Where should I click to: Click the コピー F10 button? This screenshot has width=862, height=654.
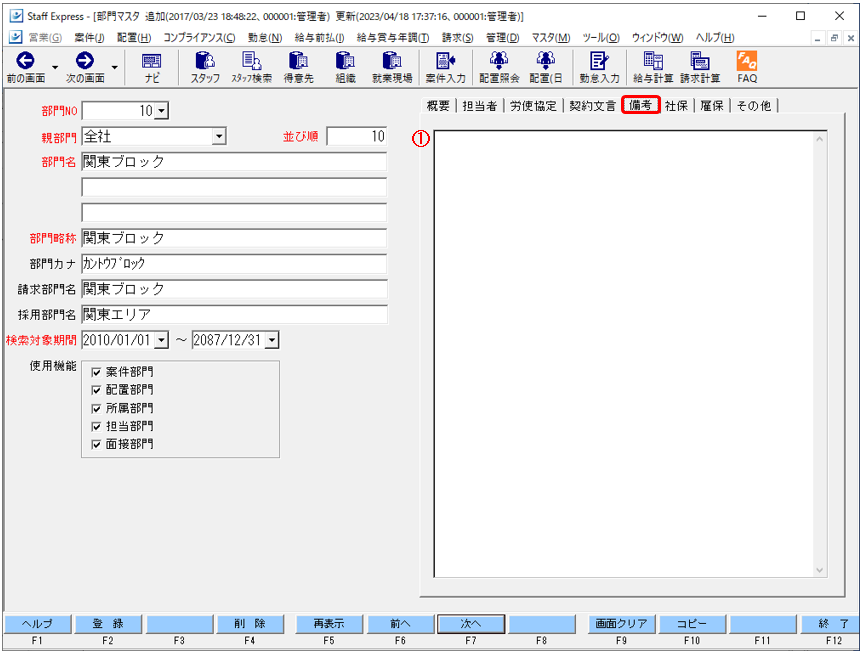692,624
